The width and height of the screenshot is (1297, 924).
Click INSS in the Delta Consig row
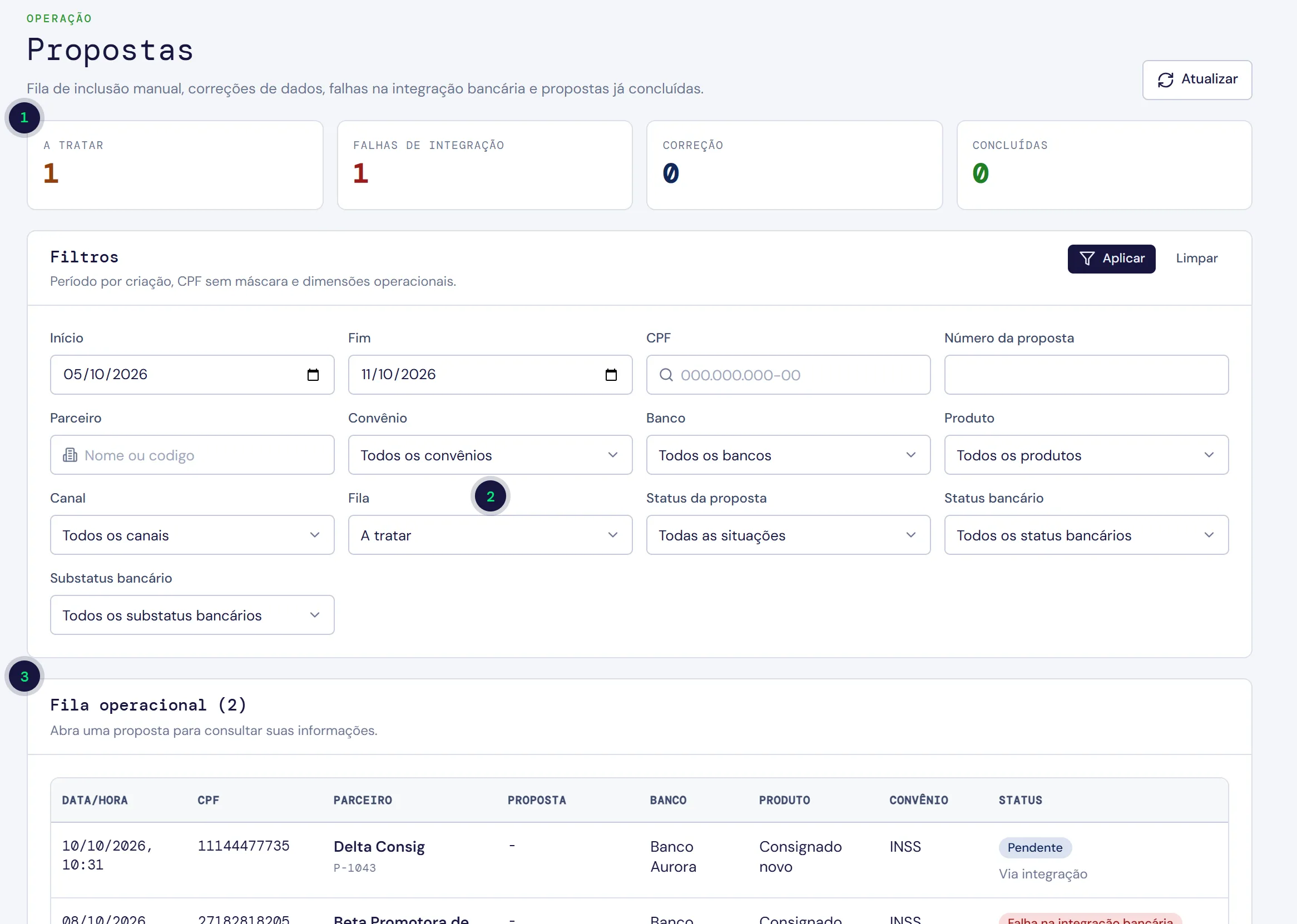pos(905,847)
